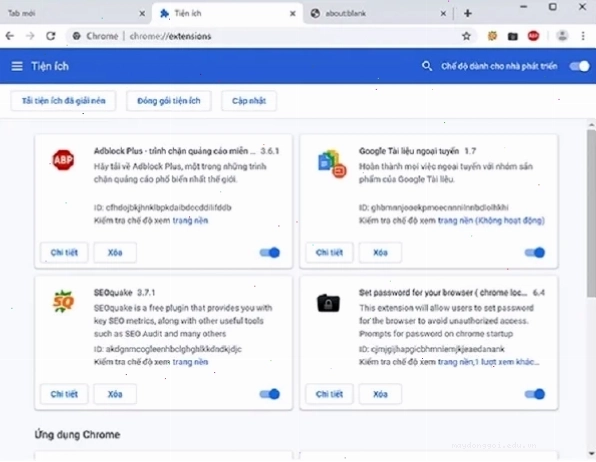Open the browser lock extension toolbar icon
Viewport: 596px width, 462px height.
(513, 37)
